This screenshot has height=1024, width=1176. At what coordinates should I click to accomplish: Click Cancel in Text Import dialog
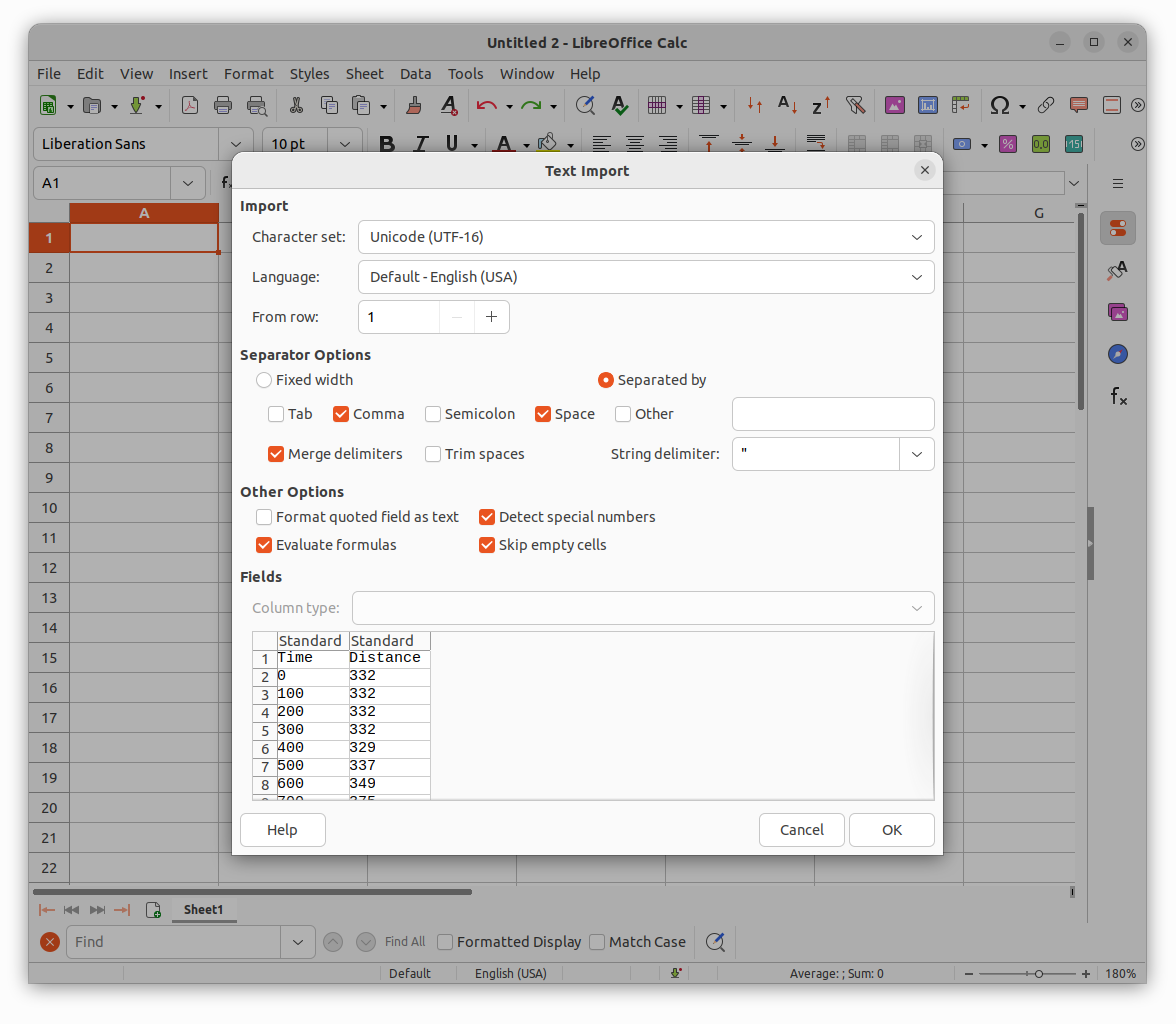coord(802,830)
